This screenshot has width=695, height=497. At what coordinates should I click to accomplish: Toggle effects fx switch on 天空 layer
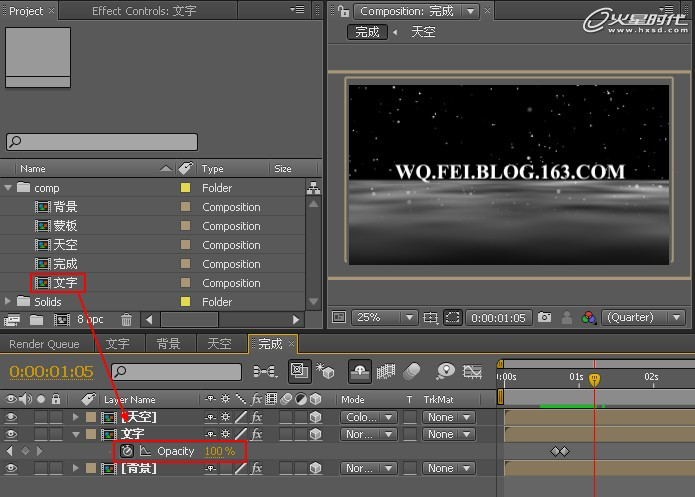coord(257,417)
